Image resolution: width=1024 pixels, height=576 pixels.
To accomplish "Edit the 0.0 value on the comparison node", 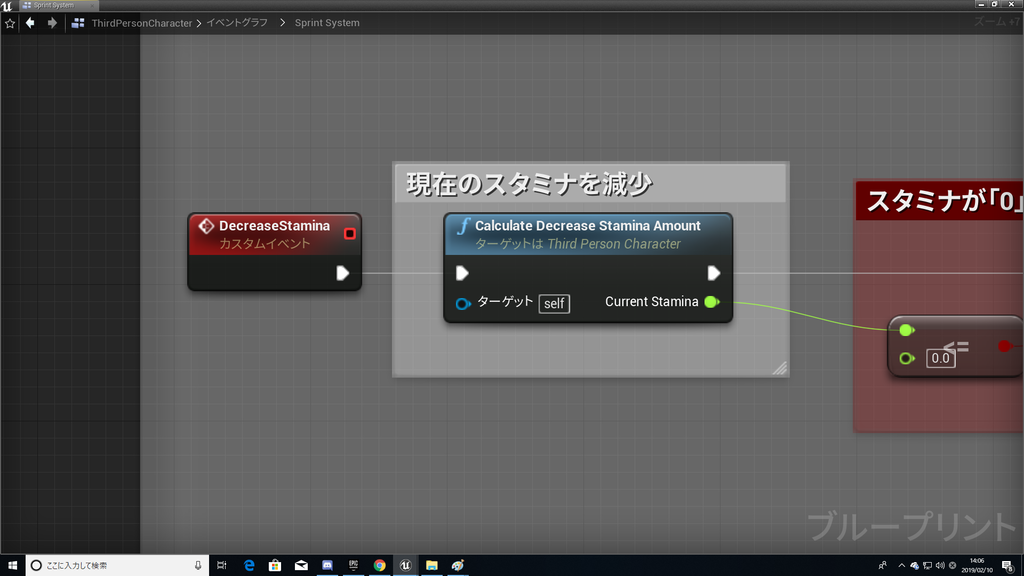I will tap(940, 358).
